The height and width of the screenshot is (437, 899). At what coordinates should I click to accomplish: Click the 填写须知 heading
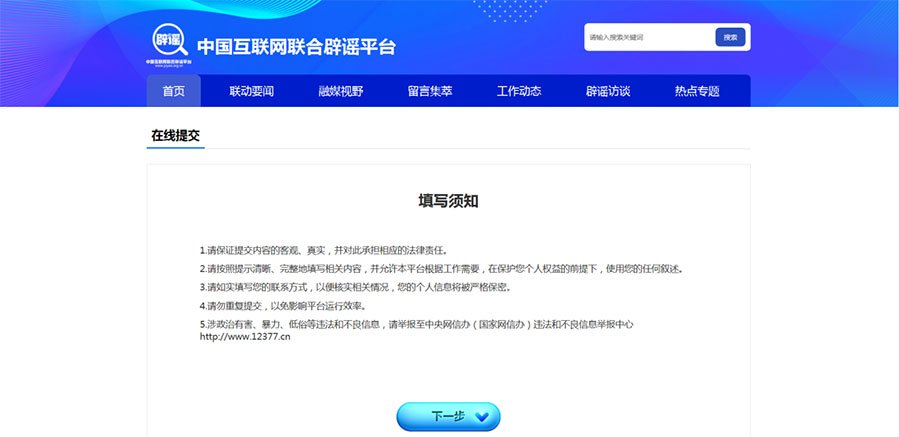448,201
